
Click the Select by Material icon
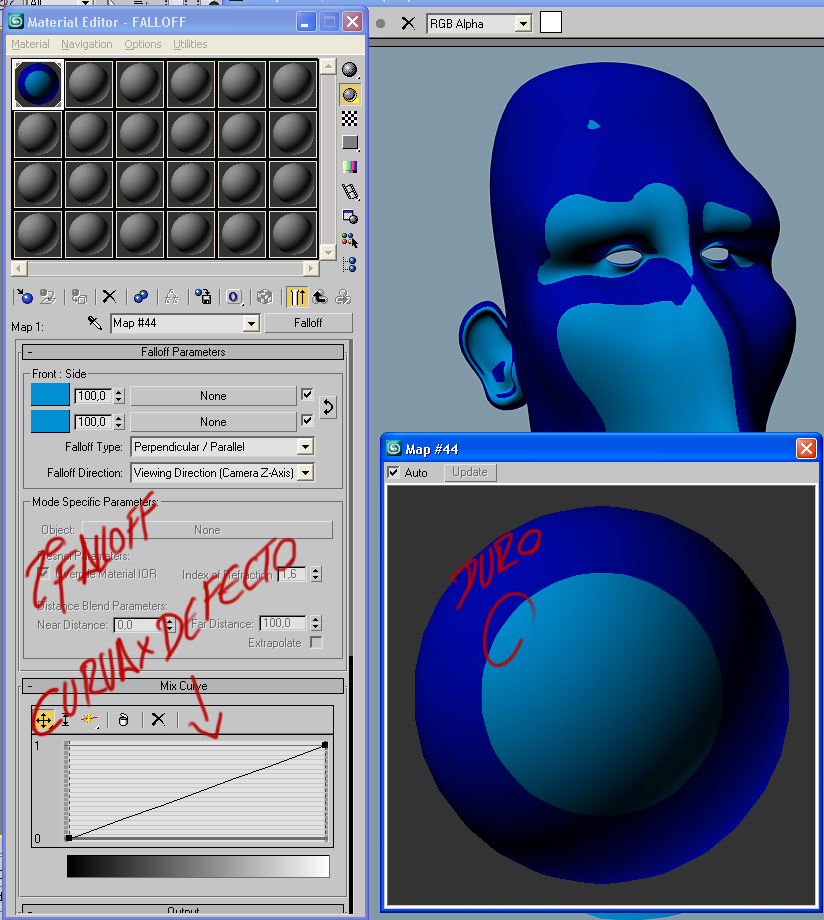pyautogui.click(x=350, y=240)
